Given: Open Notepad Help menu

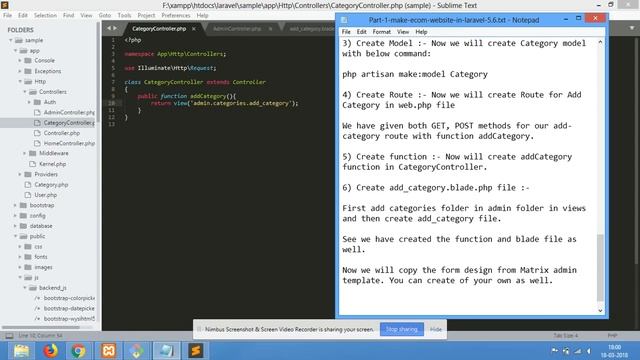Looking at the screenshot, I should tap(421, 32).
